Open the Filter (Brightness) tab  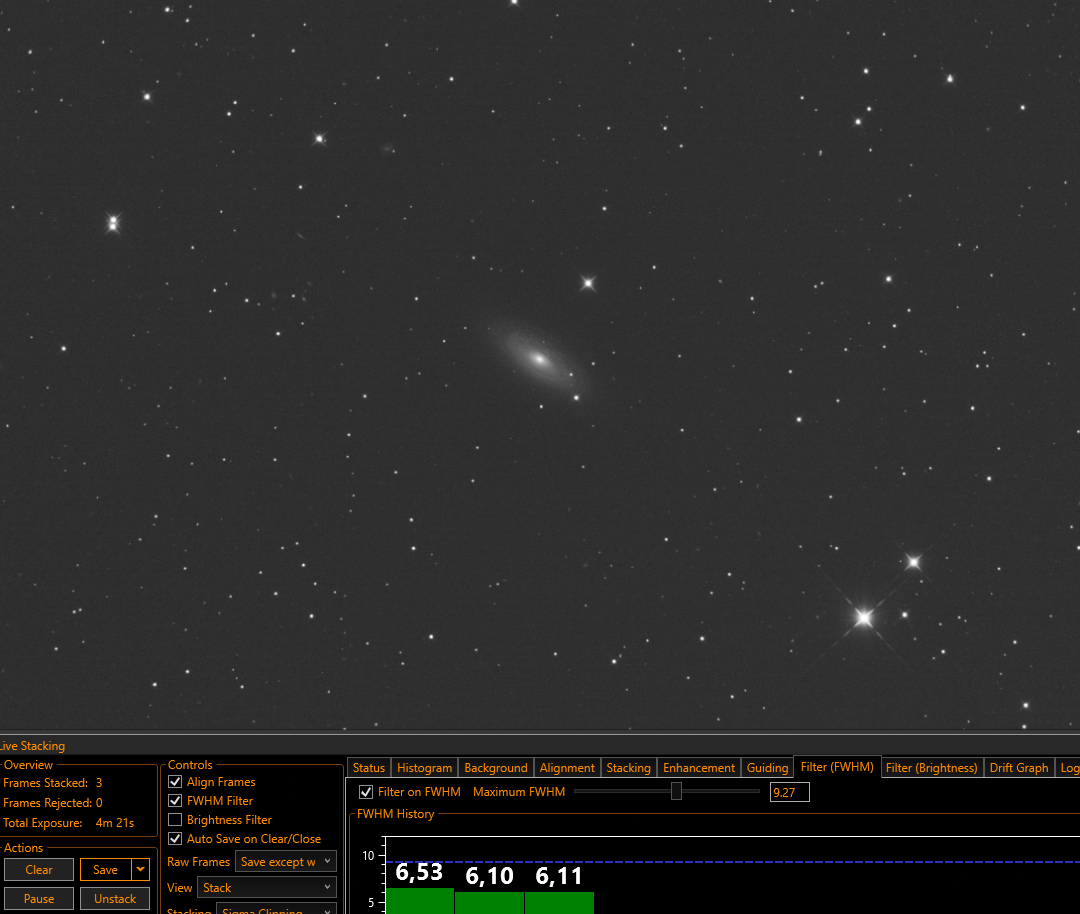[x=931, y=767]
